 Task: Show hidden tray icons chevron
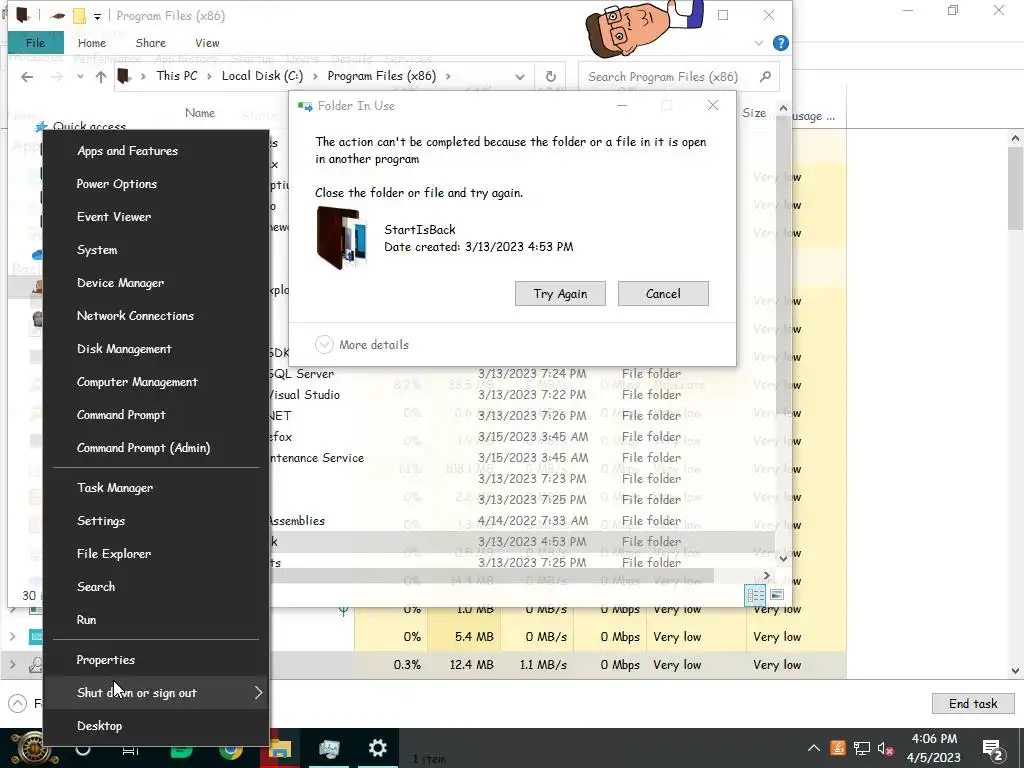(x=814, y=748)
